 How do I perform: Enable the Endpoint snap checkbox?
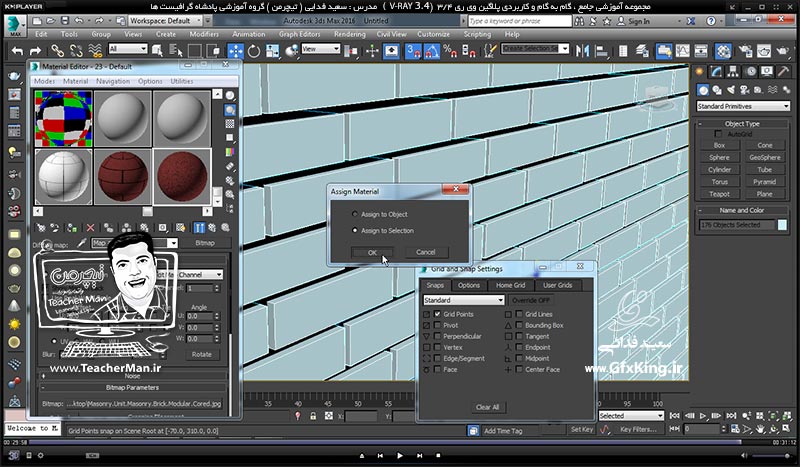coord(519,347)
